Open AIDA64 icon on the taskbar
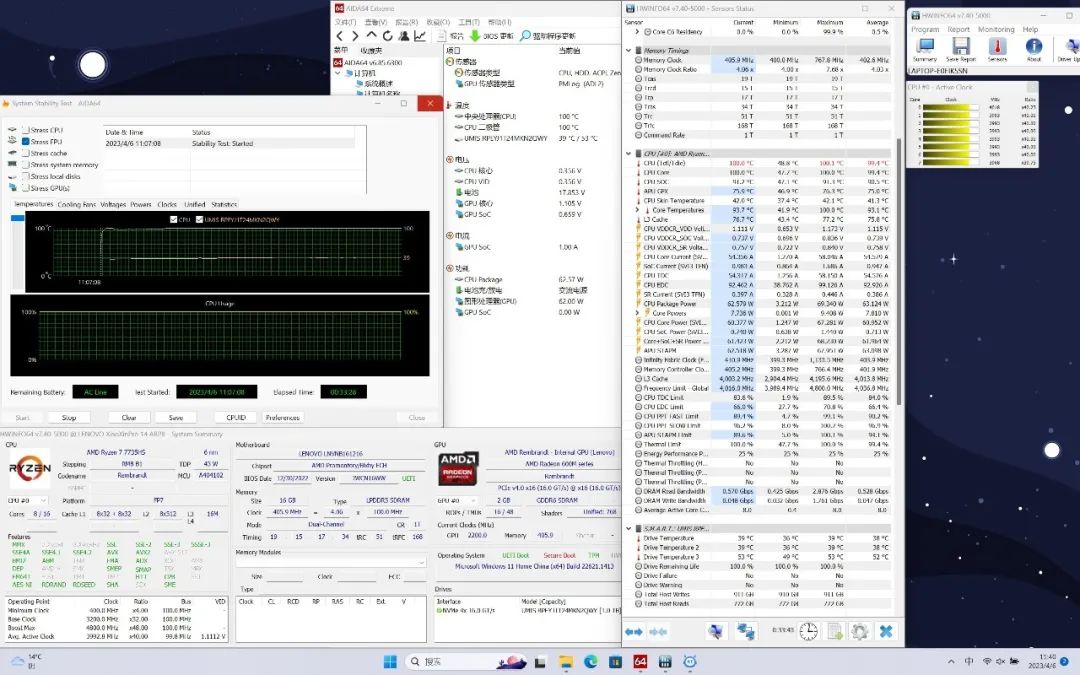This screenshot has width=1080, height=675. (640, 661)
